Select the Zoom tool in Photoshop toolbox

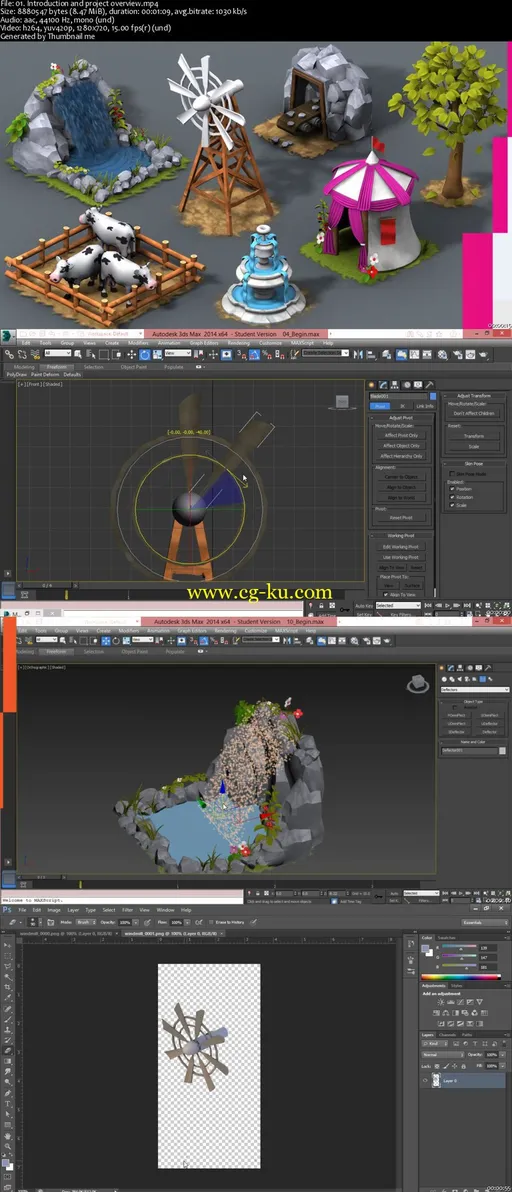pos(8,1146)
